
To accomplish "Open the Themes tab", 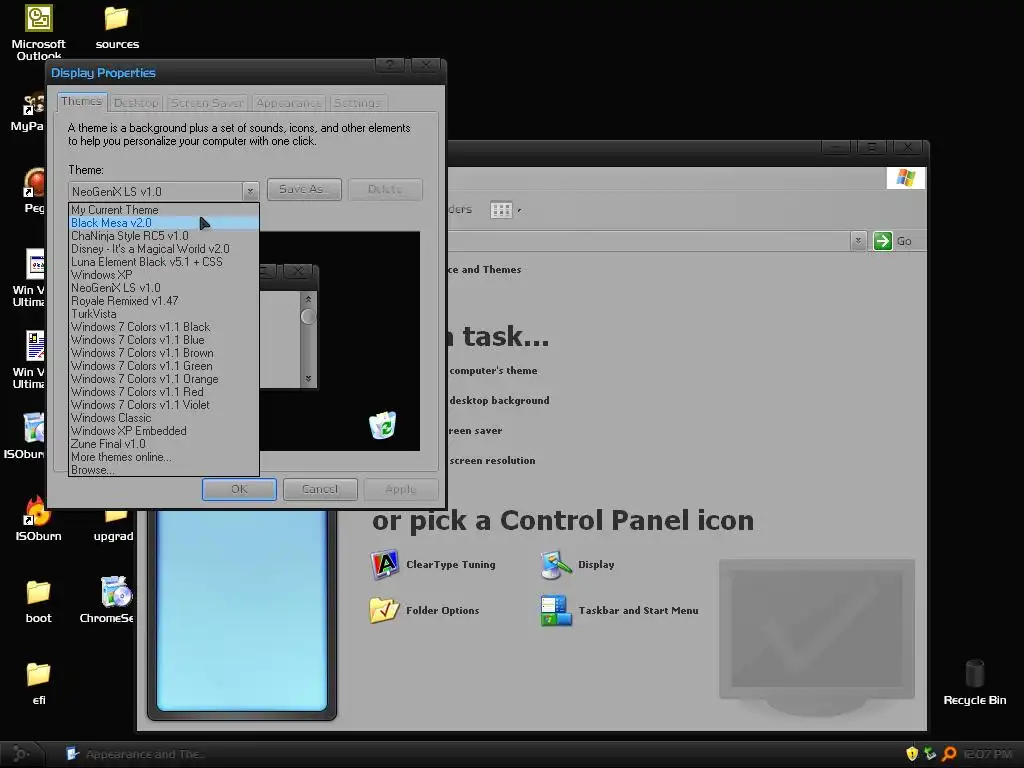I will click(x=82, y=101).
